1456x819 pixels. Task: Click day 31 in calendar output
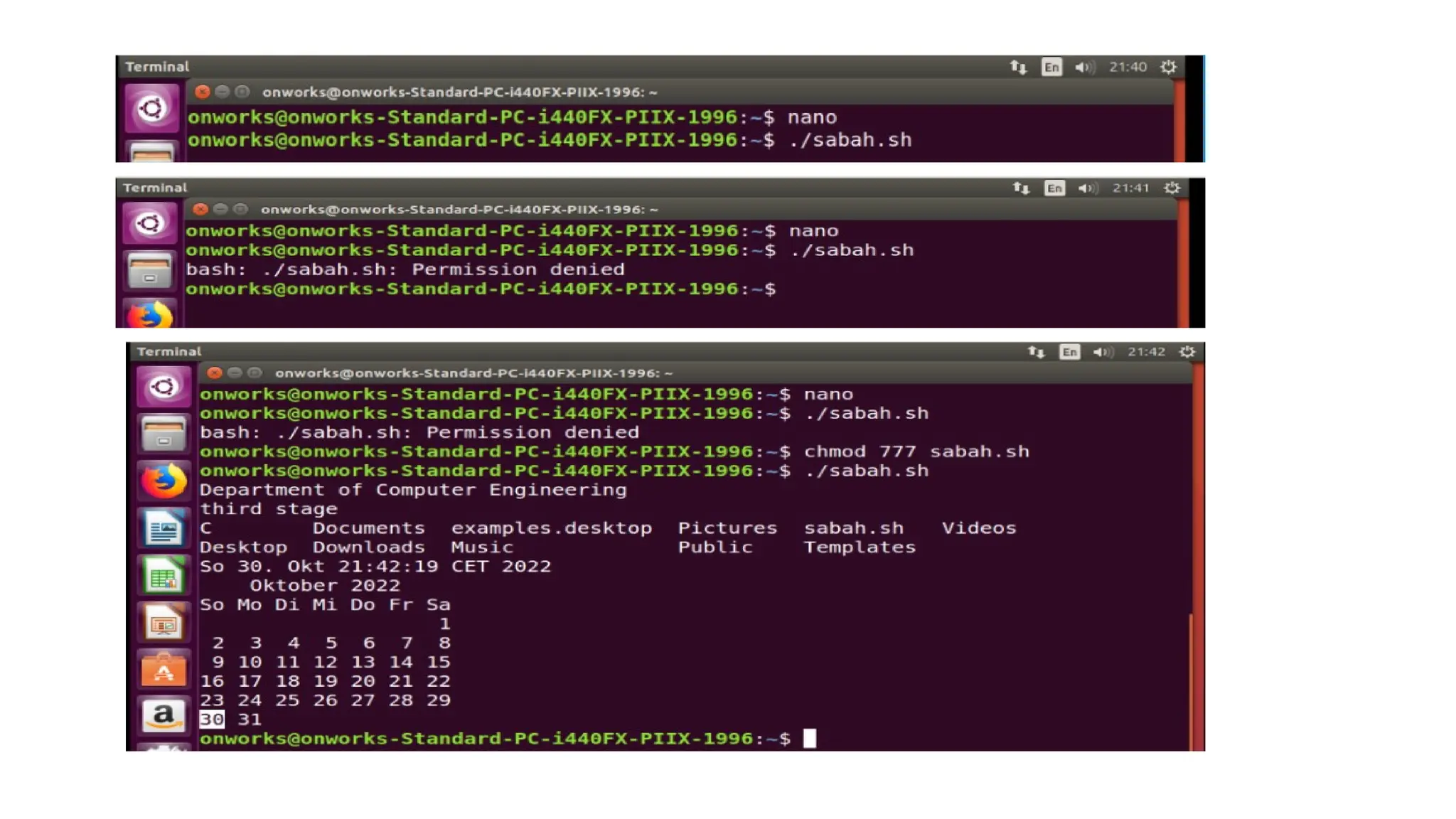tap(250, 719)
